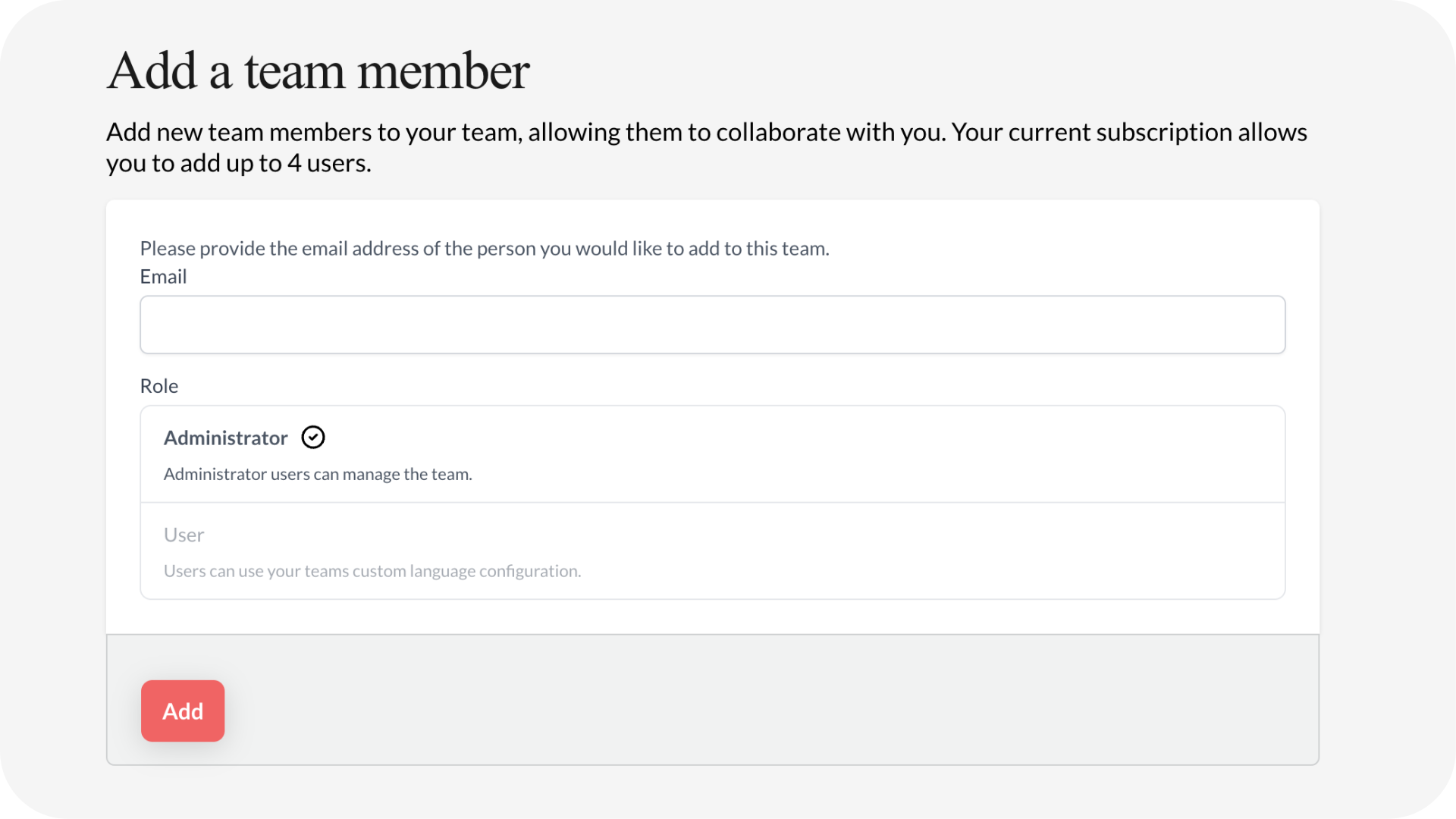Click the 'Add a team member' heading
The height and width of the screenshot is (819, 1456).
click(x=318, y=71)
